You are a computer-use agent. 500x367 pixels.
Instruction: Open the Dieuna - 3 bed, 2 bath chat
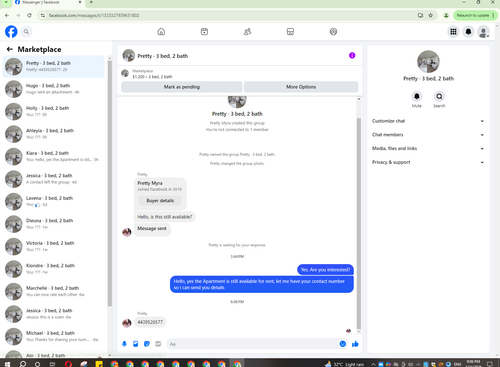pyautogui.click(x=54, y=224)
